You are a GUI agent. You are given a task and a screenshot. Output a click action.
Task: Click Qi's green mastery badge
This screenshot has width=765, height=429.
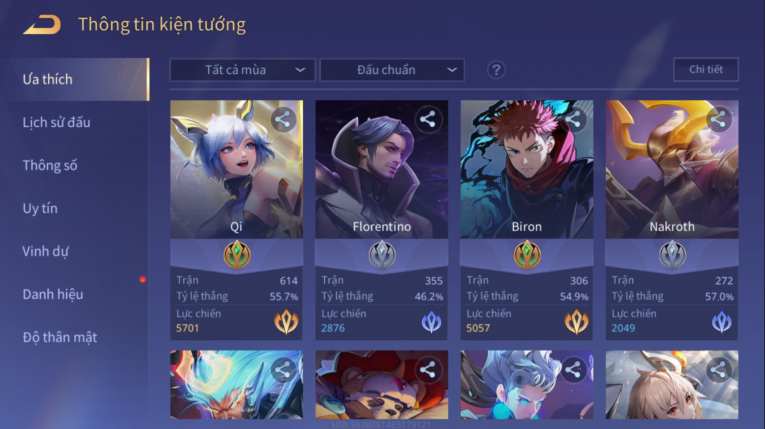coord(237,255)
